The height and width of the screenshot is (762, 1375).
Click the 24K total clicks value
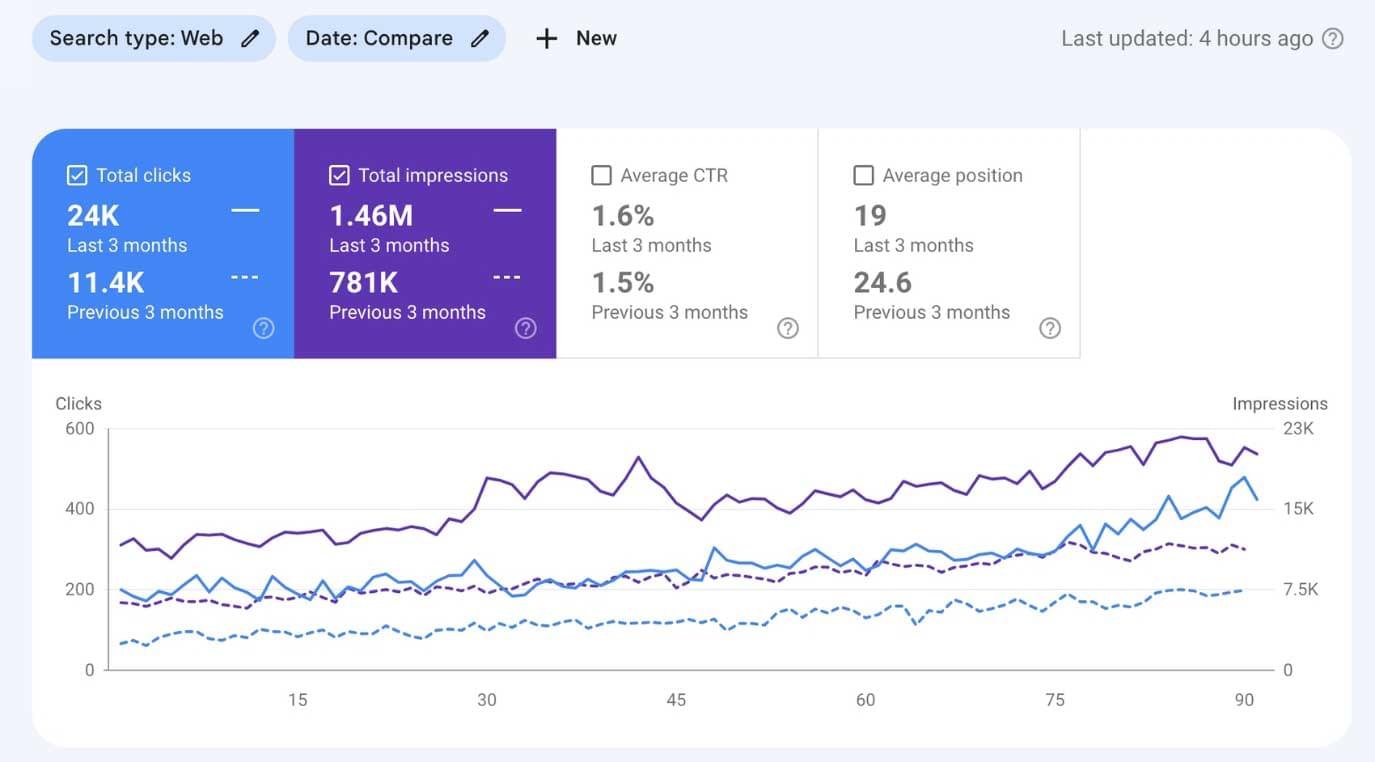coord(93,216)
